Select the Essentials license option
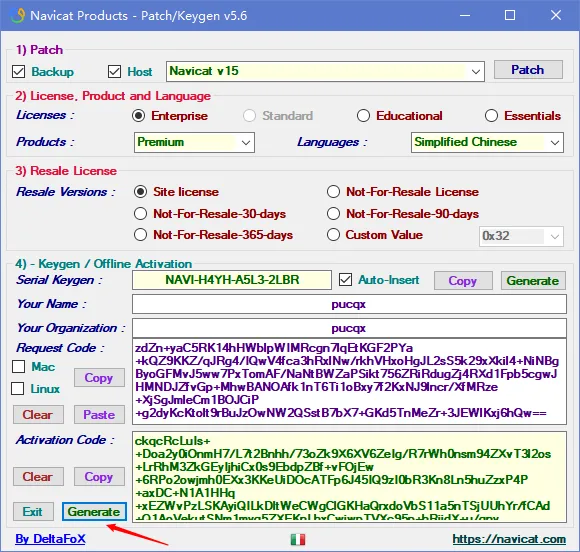580x552 pixels. 491,116
